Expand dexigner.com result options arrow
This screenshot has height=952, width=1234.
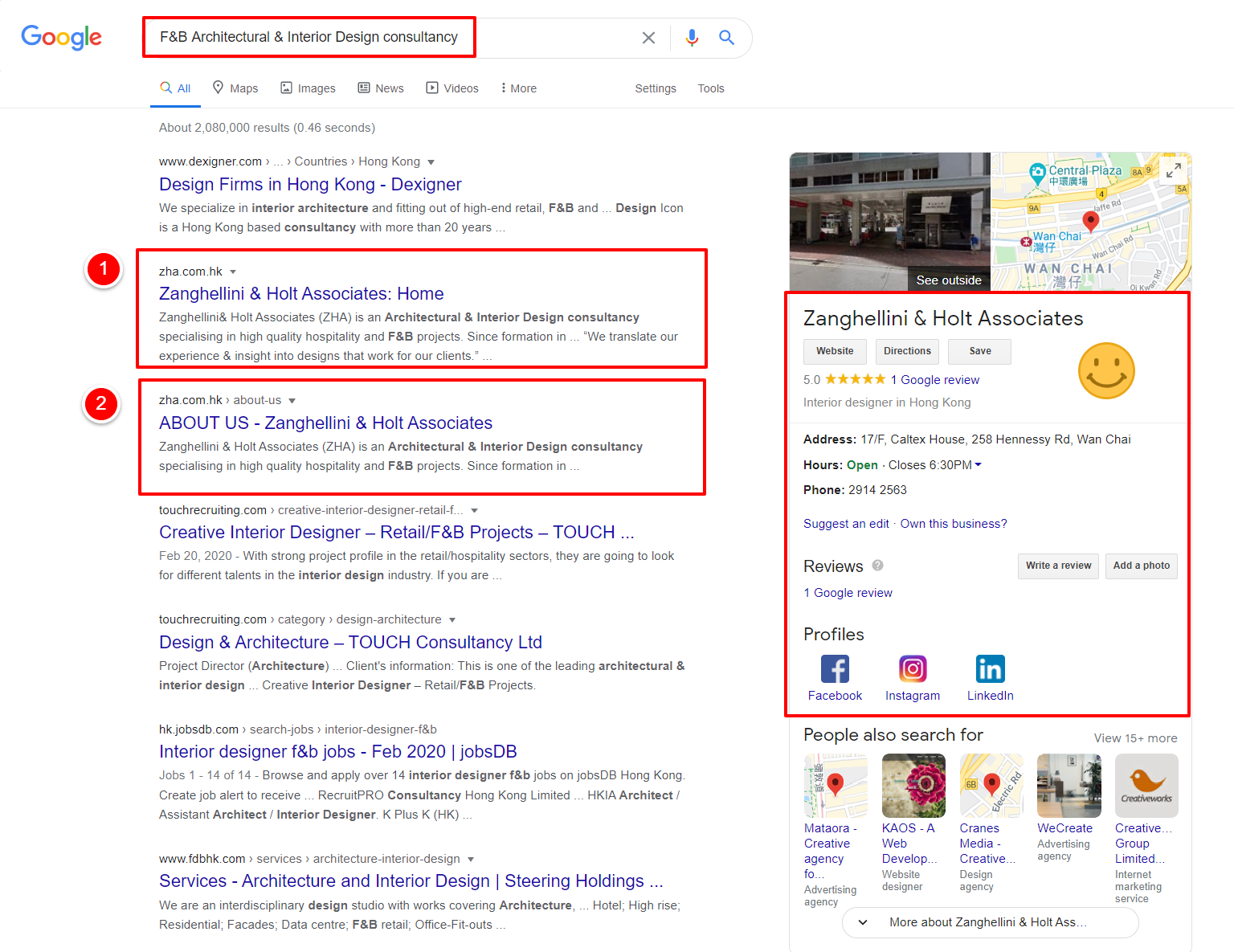[x=431, y=162]
